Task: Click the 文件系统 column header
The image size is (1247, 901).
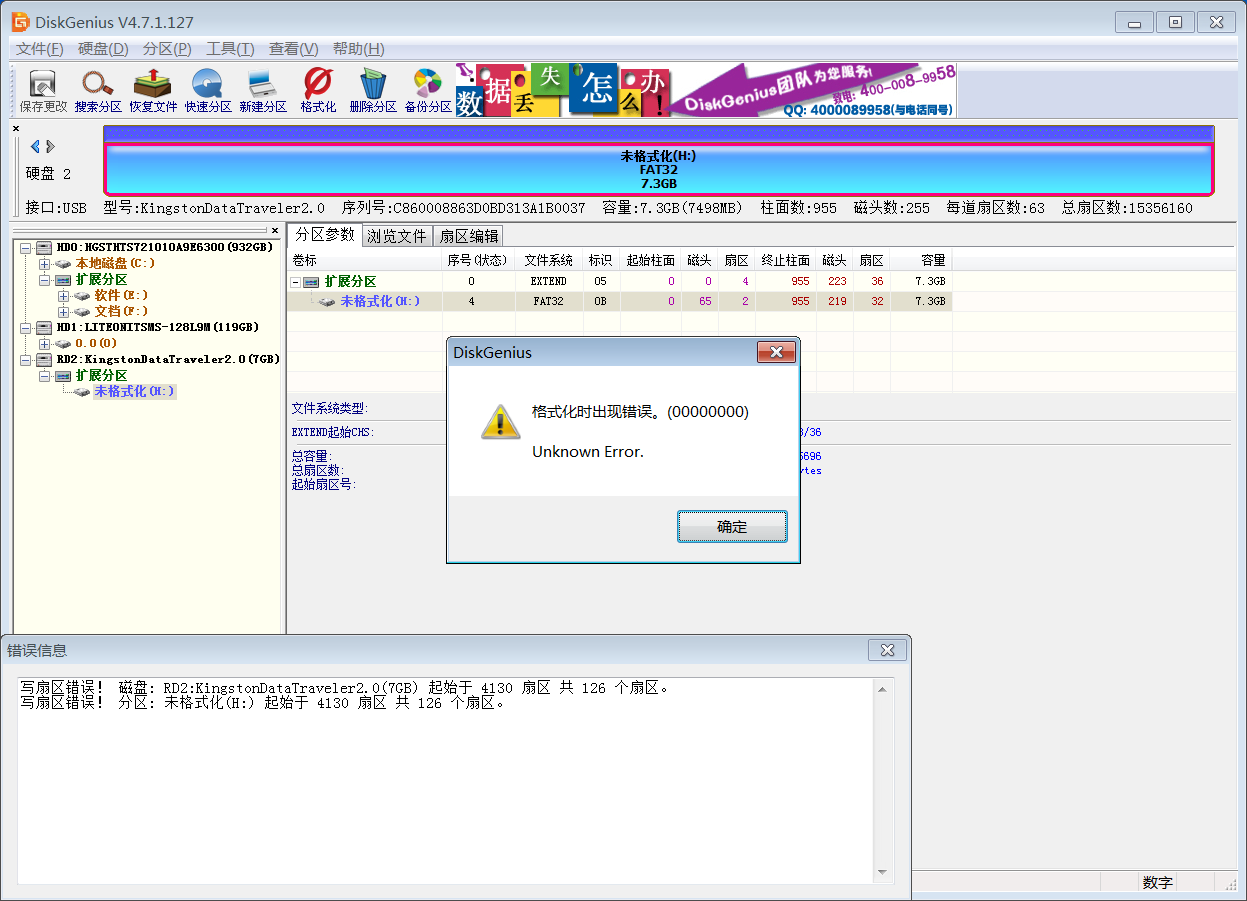Action: [x=549, y=260]
